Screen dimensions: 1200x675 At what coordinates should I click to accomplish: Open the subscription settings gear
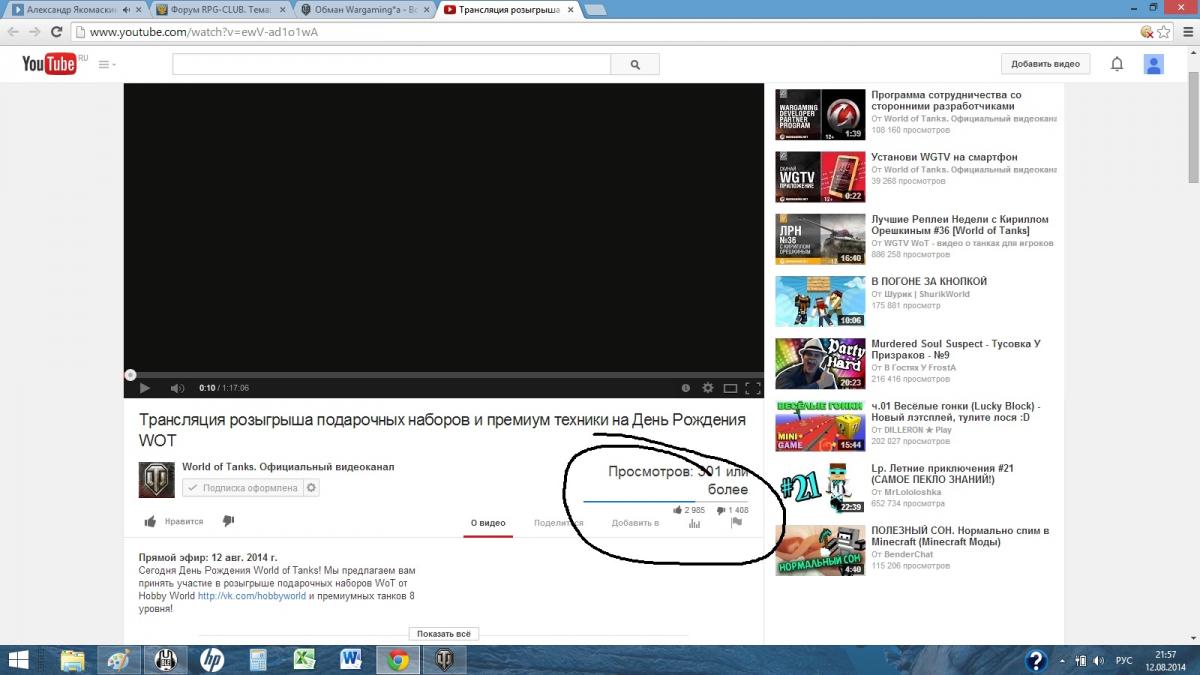(312, 488)
